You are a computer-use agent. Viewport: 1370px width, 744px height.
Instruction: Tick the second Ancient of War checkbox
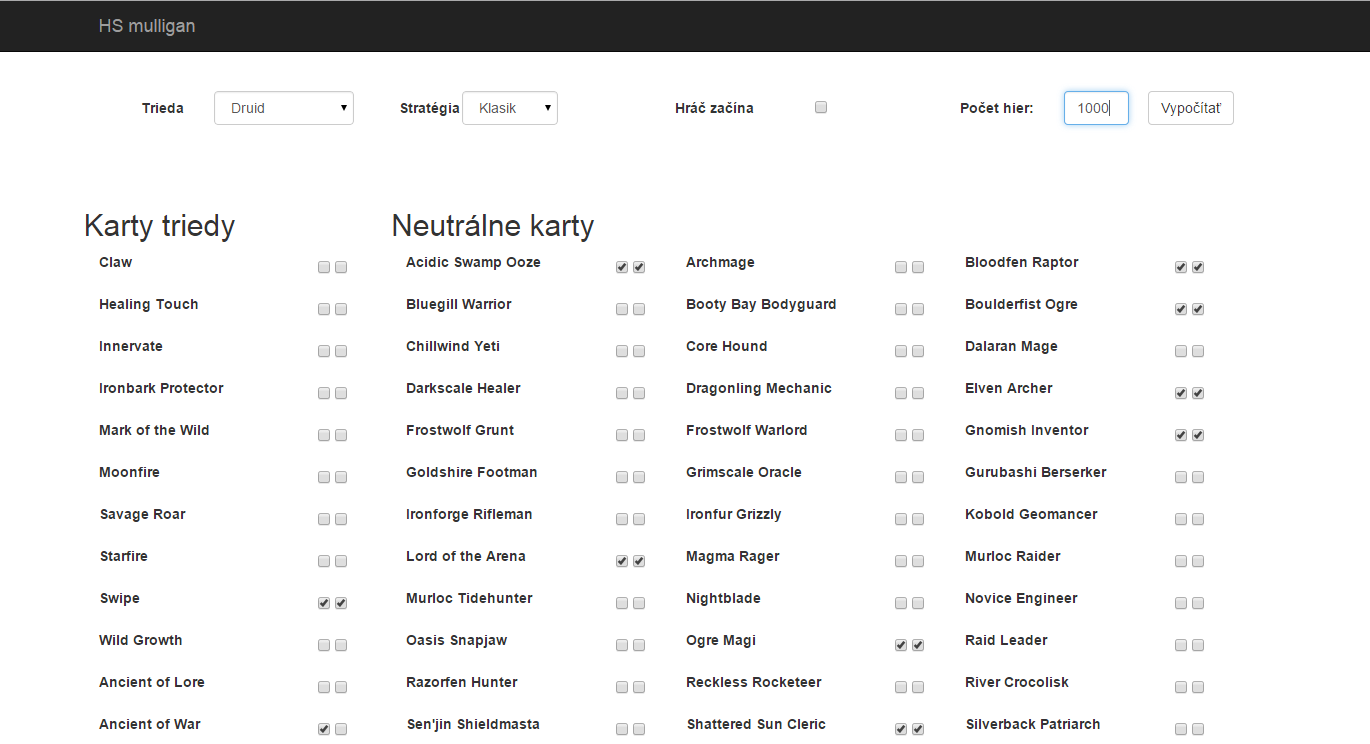(341, 729)
